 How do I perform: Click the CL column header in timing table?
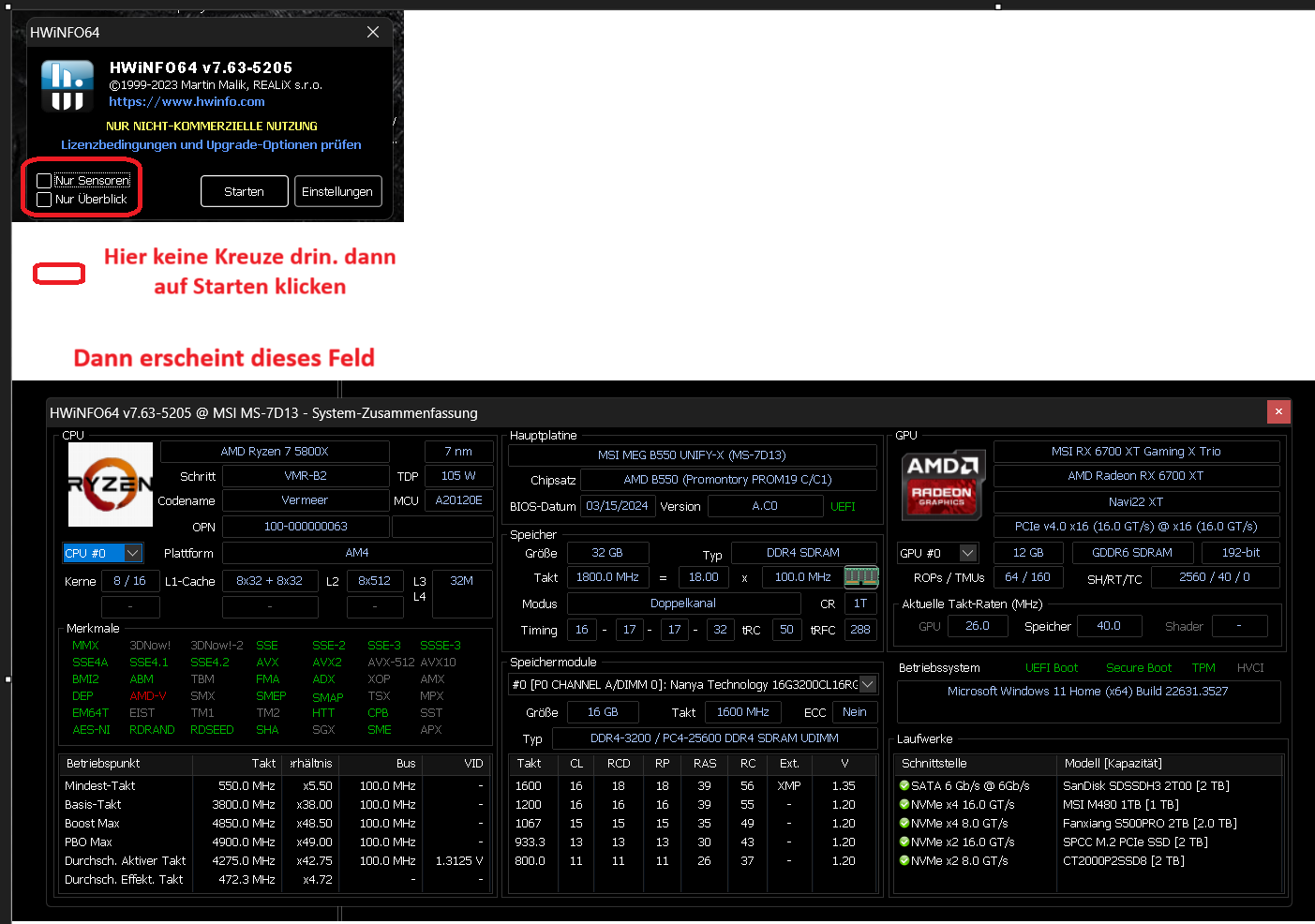tap(576, 764)
